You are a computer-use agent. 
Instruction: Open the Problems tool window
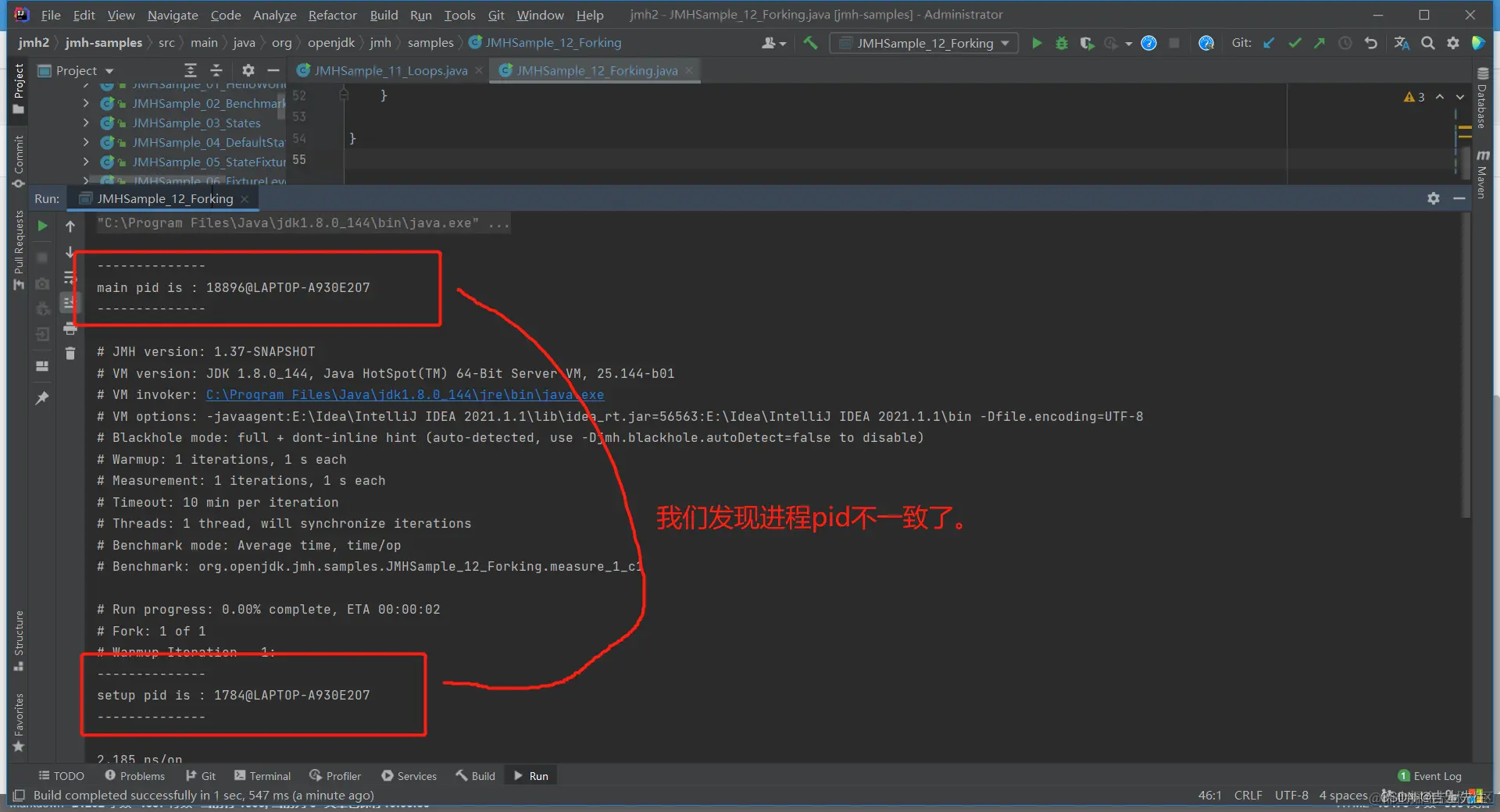135,775
